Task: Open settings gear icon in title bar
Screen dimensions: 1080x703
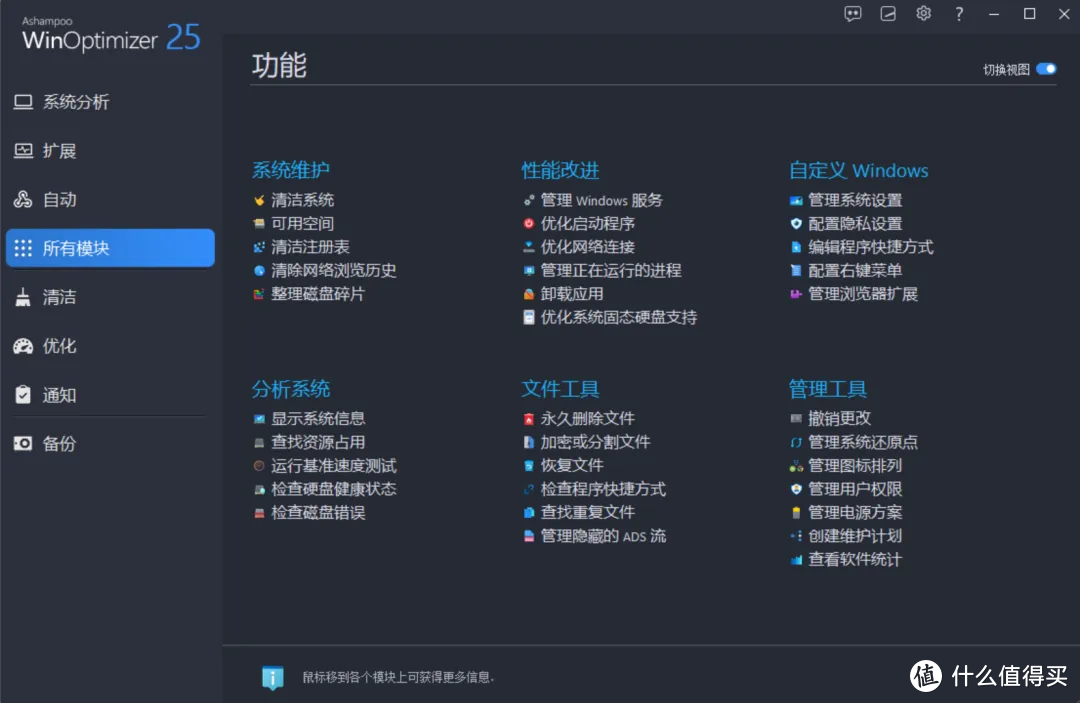Action: (923, 14)
